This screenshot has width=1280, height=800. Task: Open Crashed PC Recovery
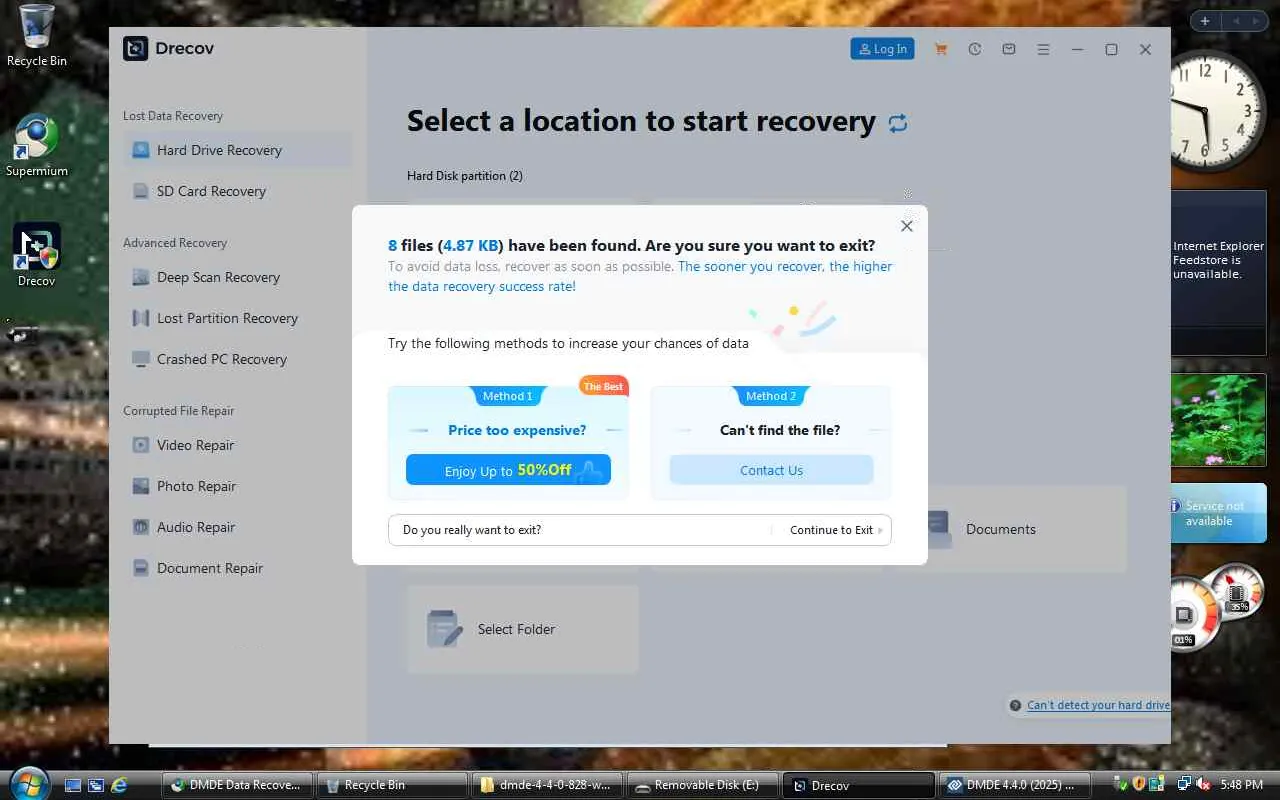[x=238, y=359]
